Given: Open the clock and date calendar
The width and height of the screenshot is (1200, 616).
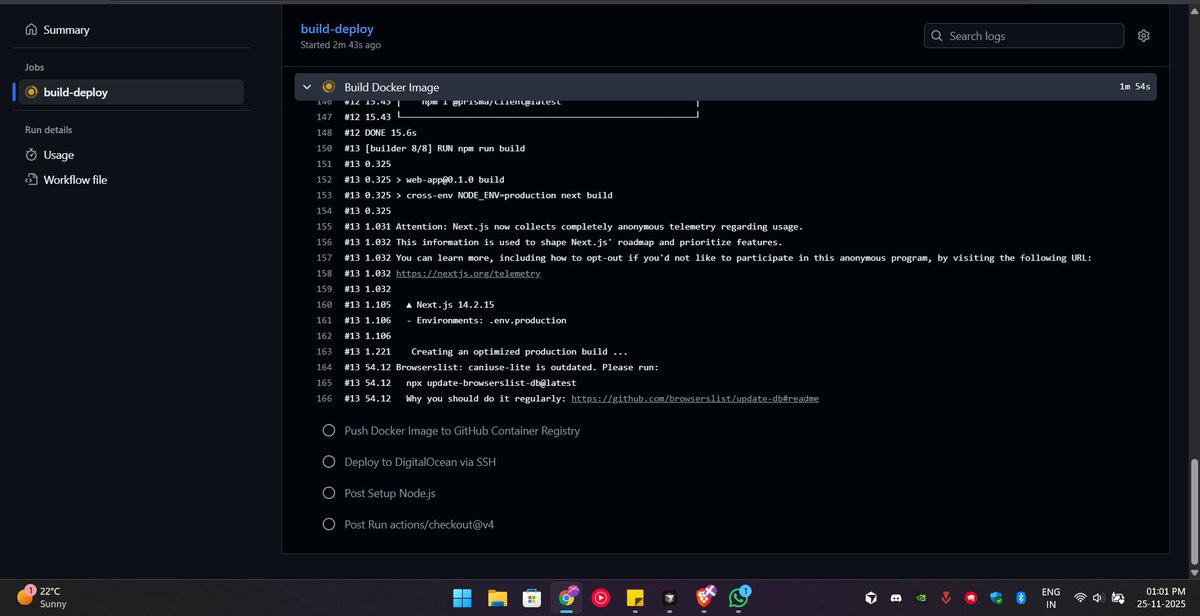Looking at the screenshot, I should tap(1159, 597).
